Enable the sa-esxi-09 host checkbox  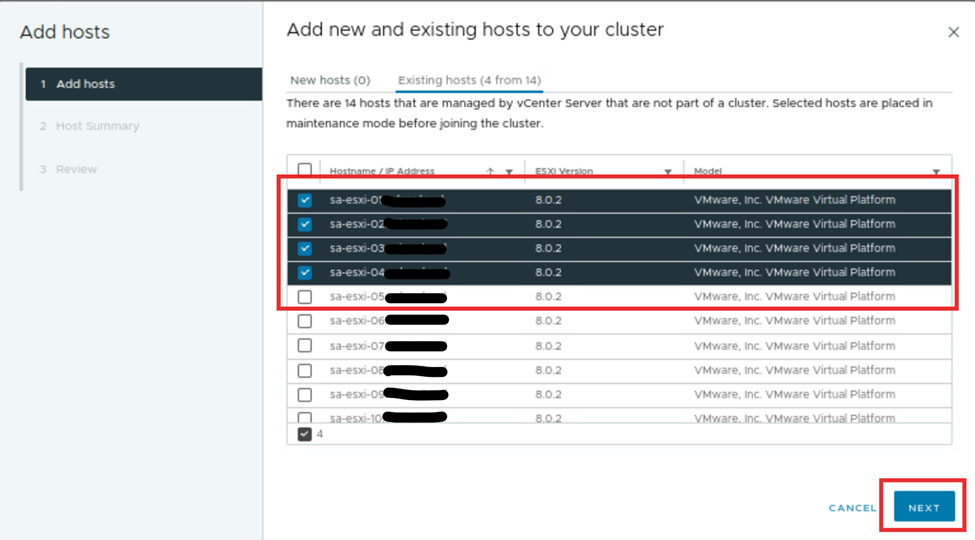click(305, 394)
